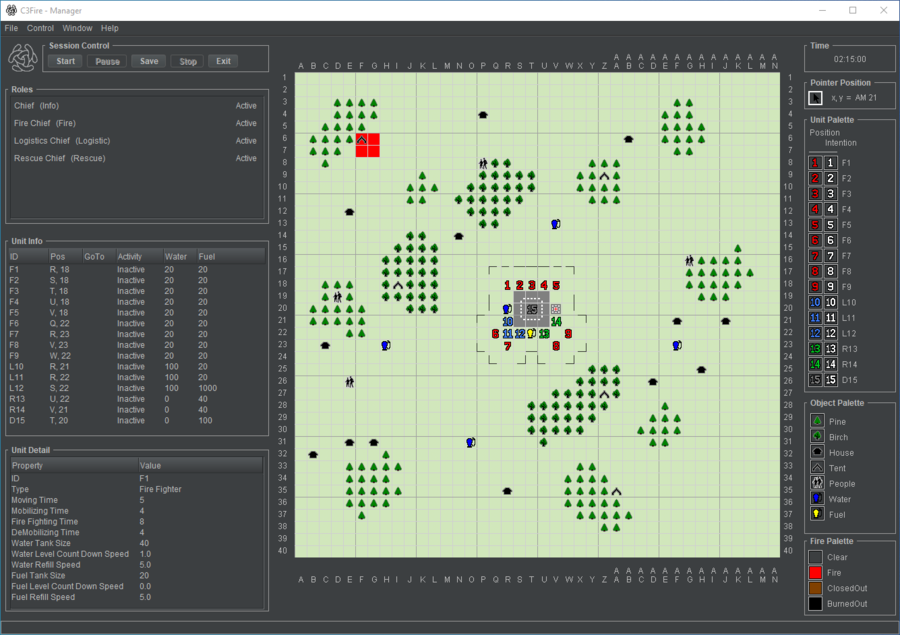Pick the Fire red color swatch
The height and width of the screenshot is (635, 900).
click(x=816, y=573)
